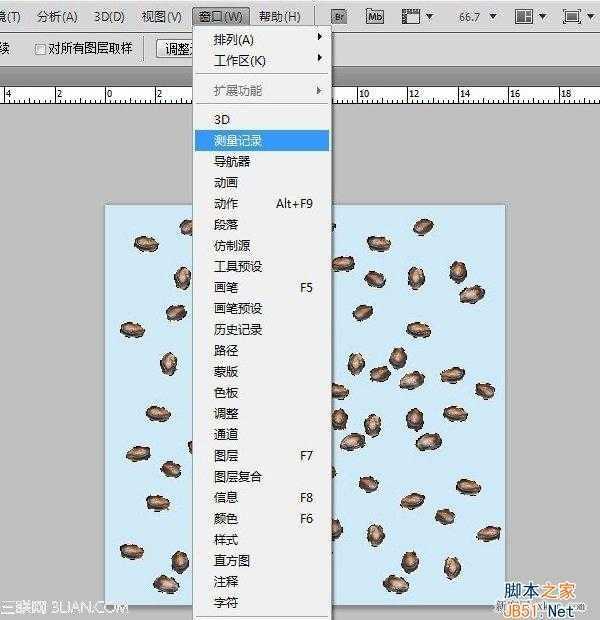Choose Layers (图层) from Window menu
Viewport: 600px width, 620px height.
pyautogui.click(x=226, y=455)
